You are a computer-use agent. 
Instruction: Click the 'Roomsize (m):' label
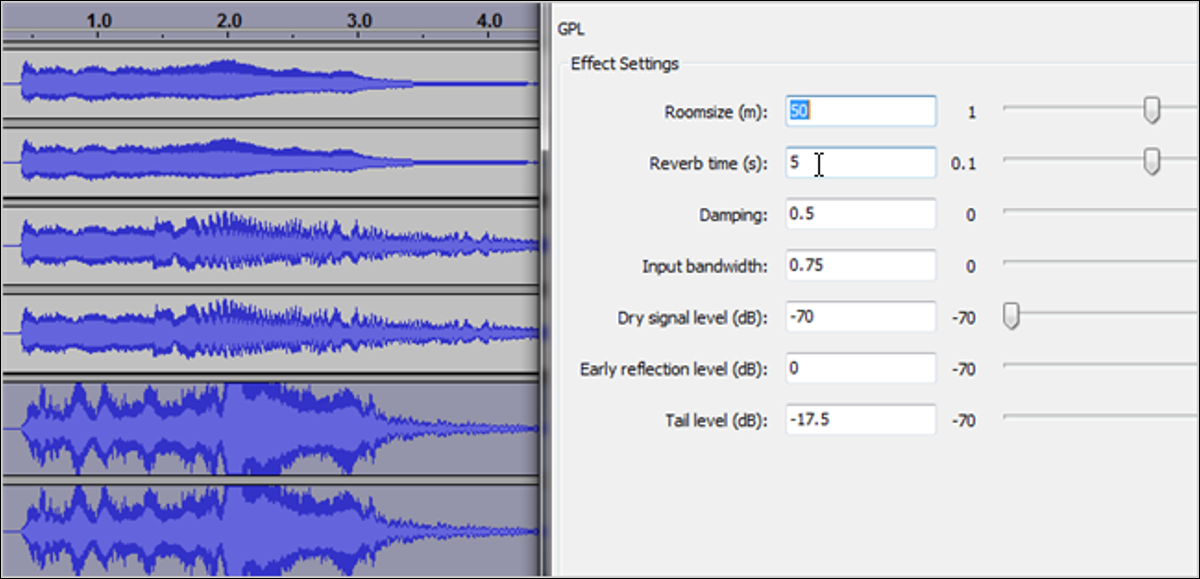715,112
